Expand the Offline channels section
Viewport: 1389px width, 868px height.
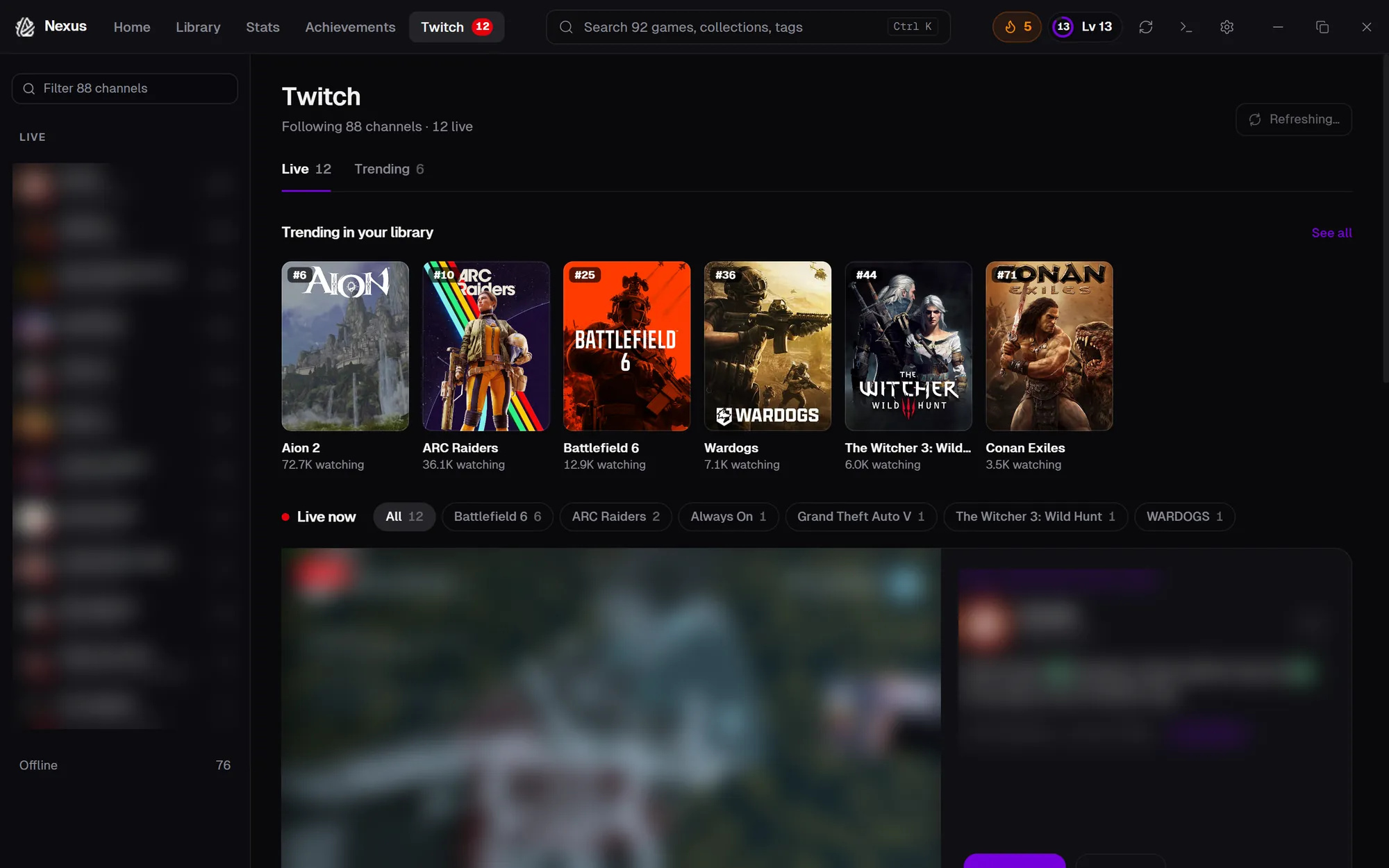pos(125,765)
